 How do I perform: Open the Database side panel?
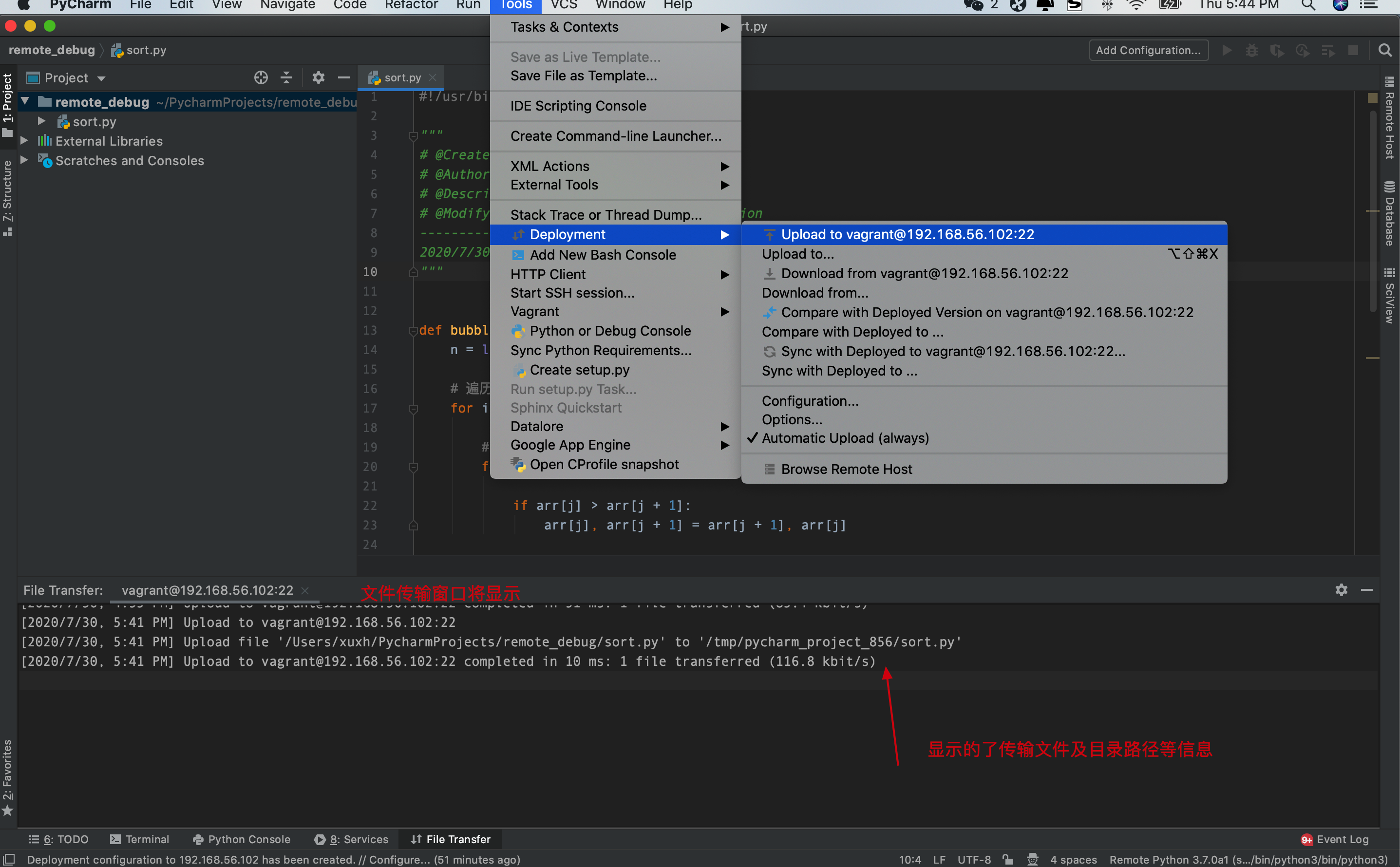1390,213
